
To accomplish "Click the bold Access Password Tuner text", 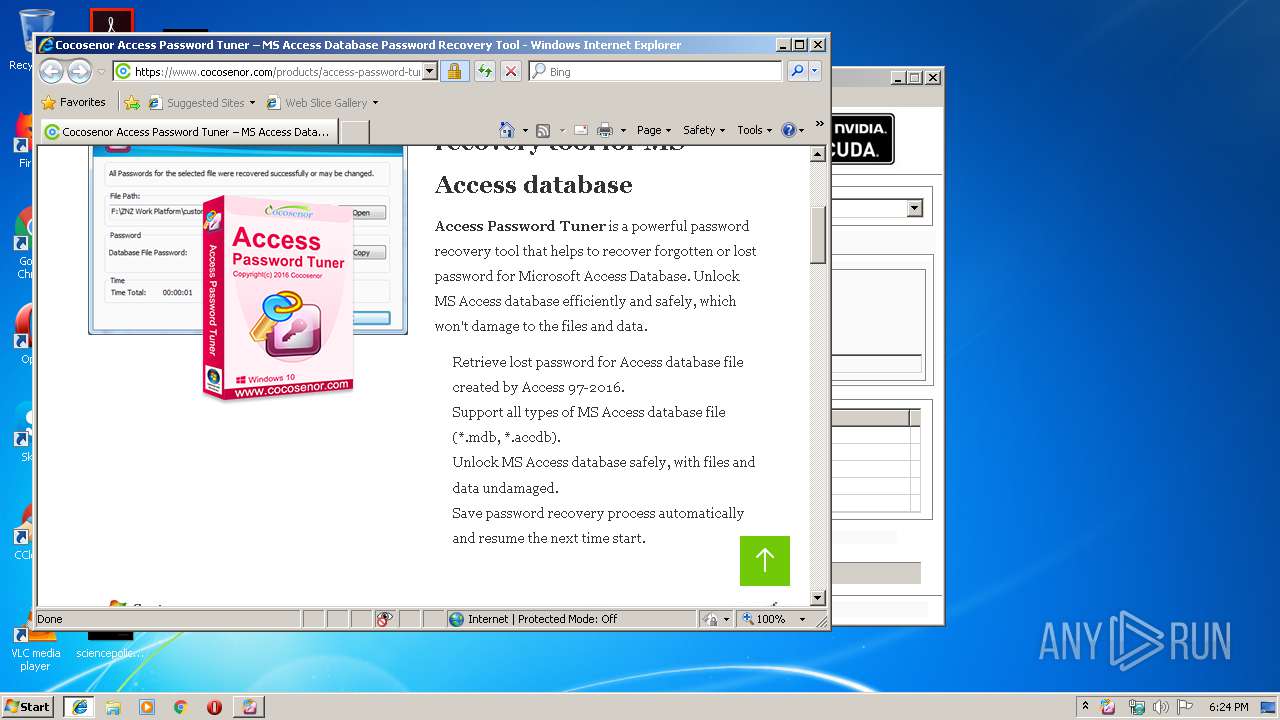I will coord(520,226).
